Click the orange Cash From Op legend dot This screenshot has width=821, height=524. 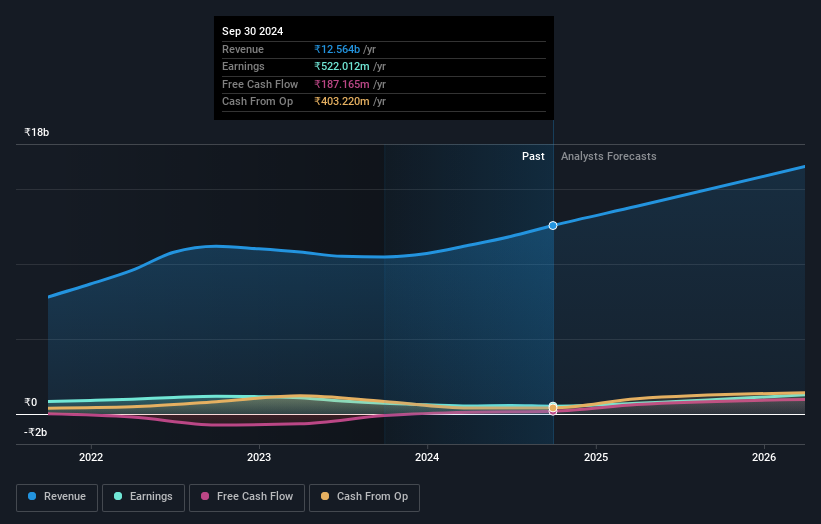[325, 496]
